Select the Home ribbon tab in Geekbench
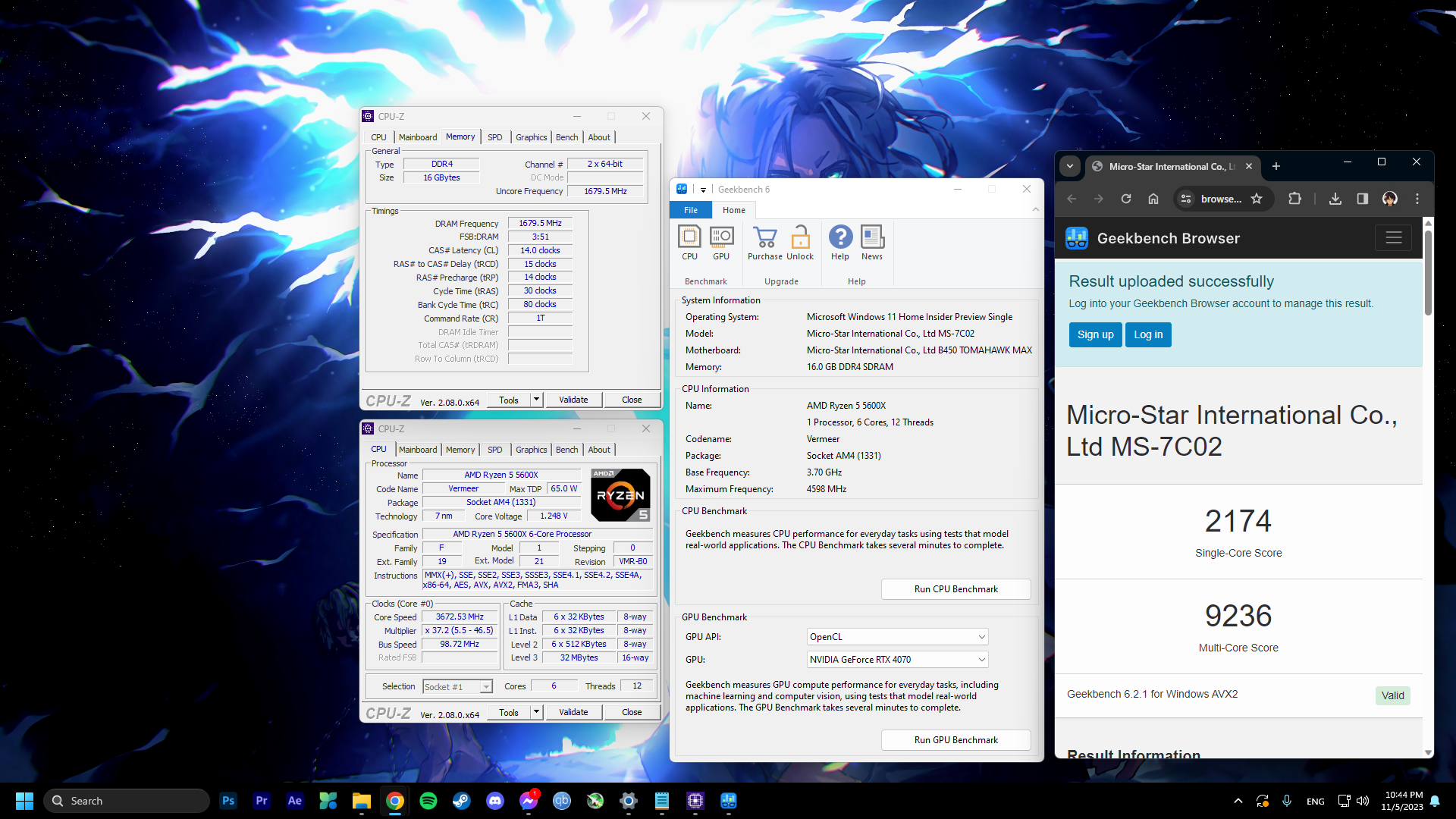Image resolution: width=1456 pixels, height=819 pixels. 734,210
